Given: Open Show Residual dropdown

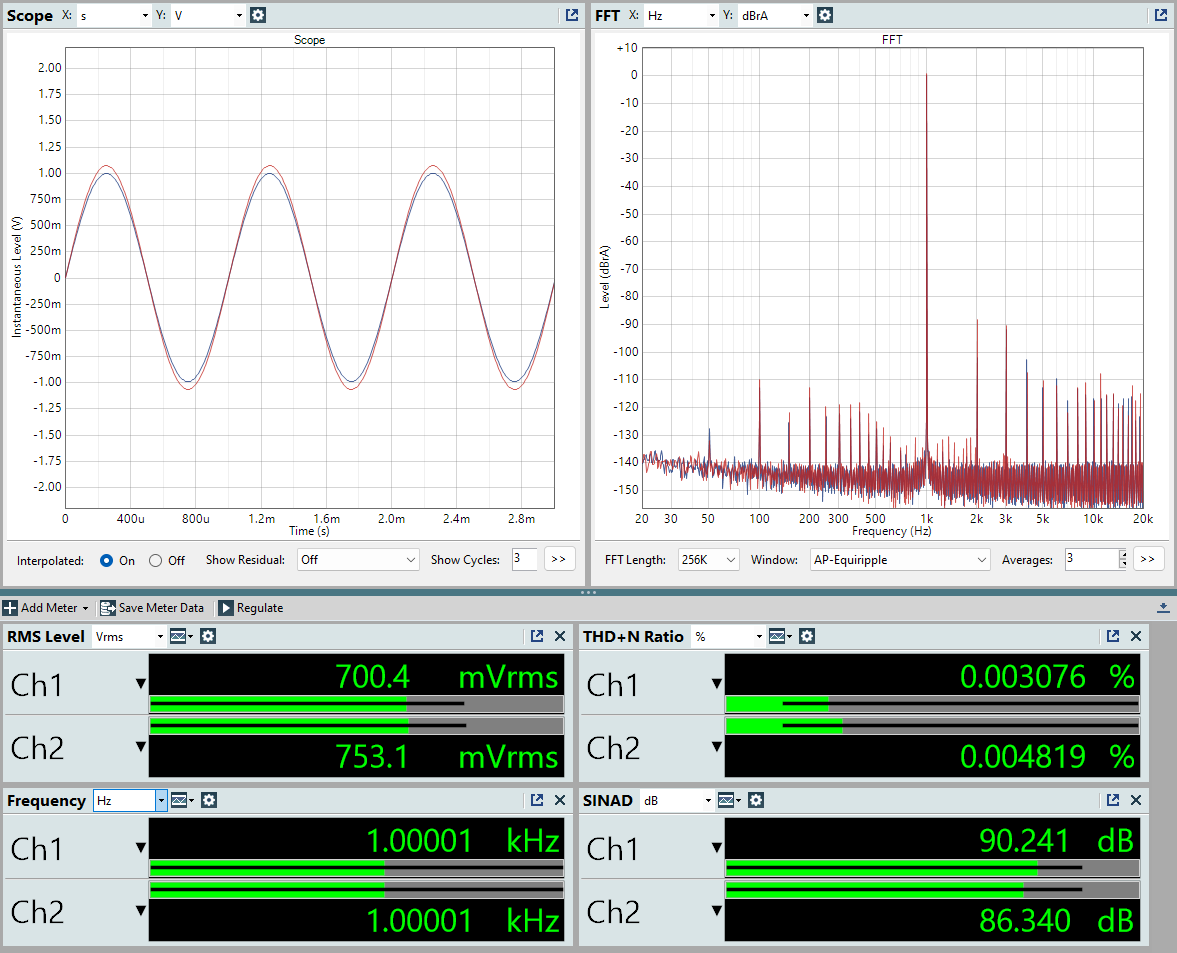Looking at the screenshot, I should [357, 560].
